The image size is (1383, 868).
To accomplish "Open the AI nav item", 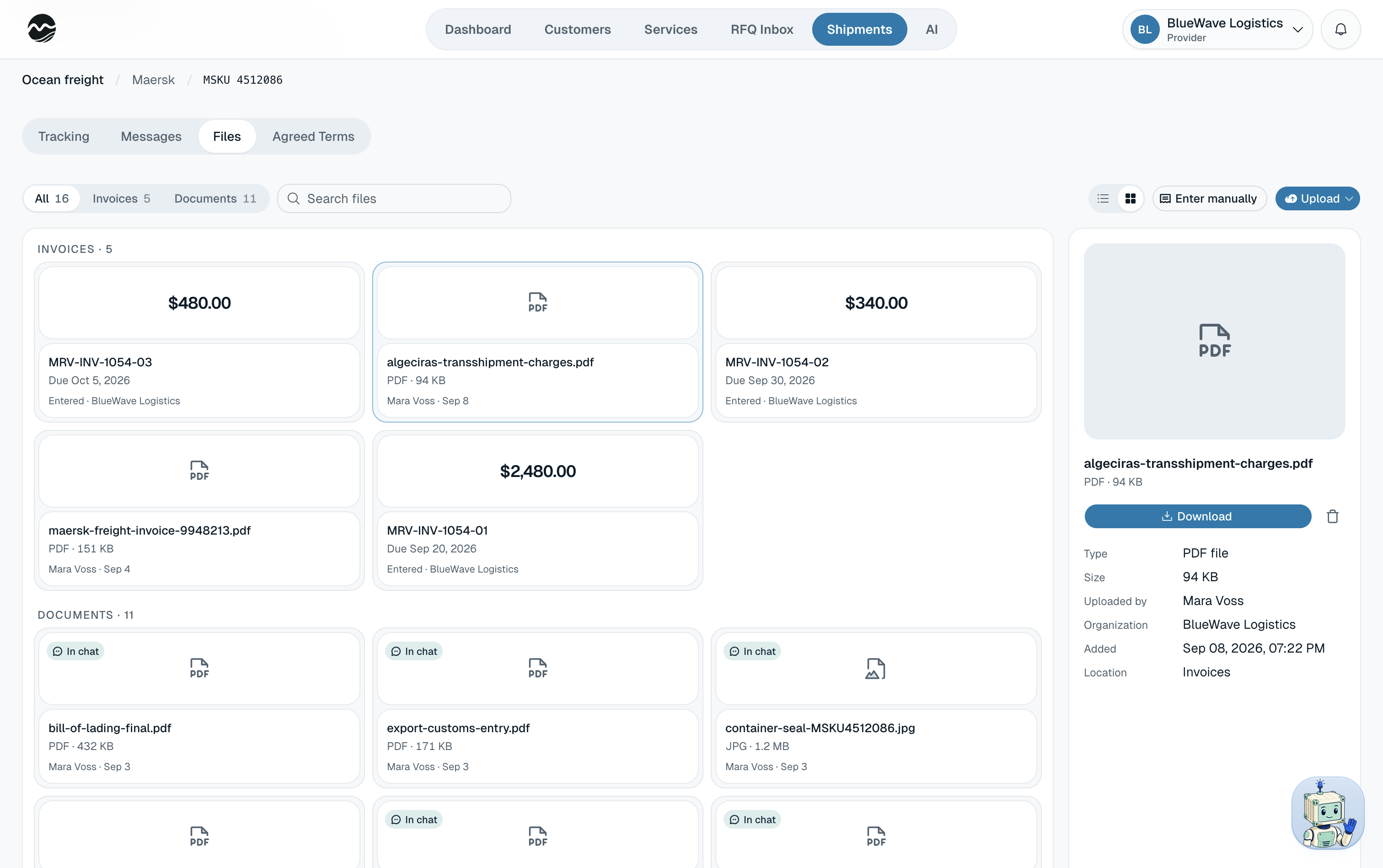I will 932,29.
